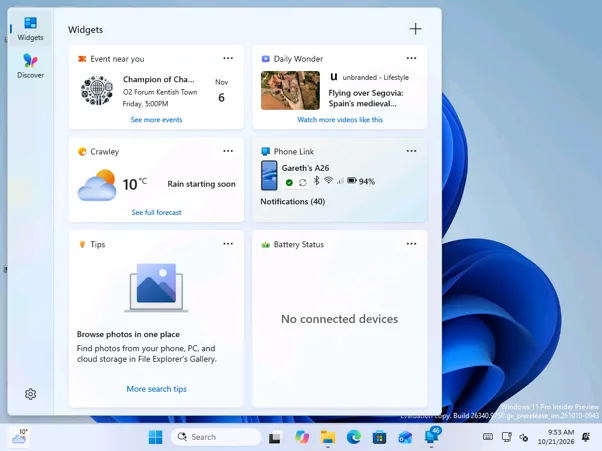Click Browse photos in one place heading
The height and width of the screenshot is (451, 602).
coord(128,334)
